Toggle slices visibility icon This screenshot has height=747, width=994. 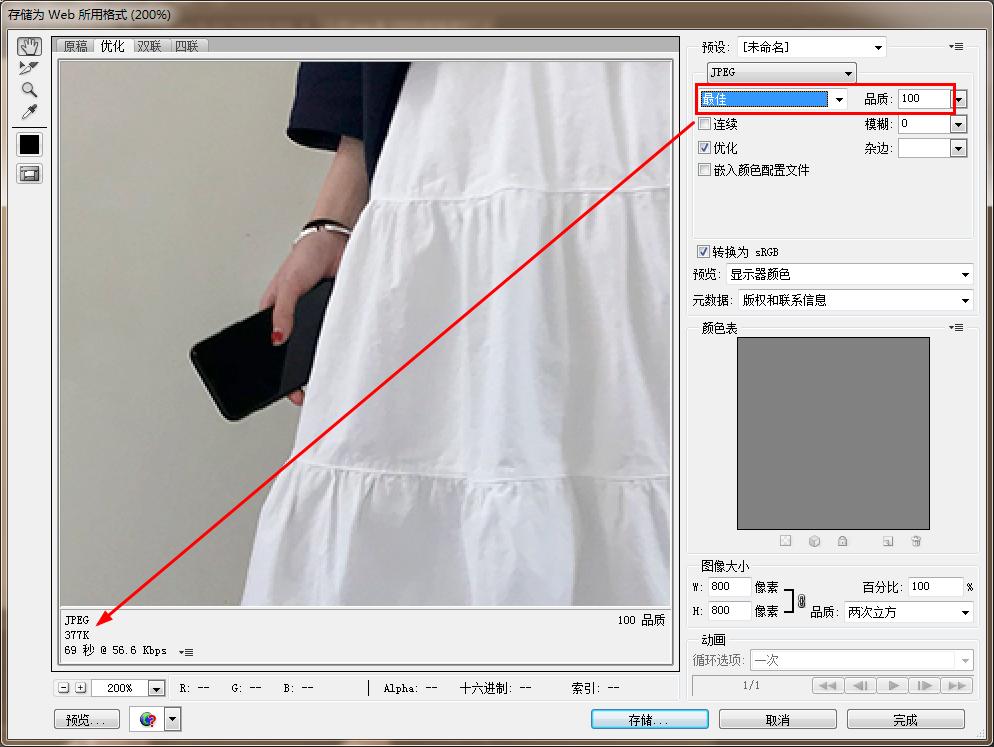point(29,174)
